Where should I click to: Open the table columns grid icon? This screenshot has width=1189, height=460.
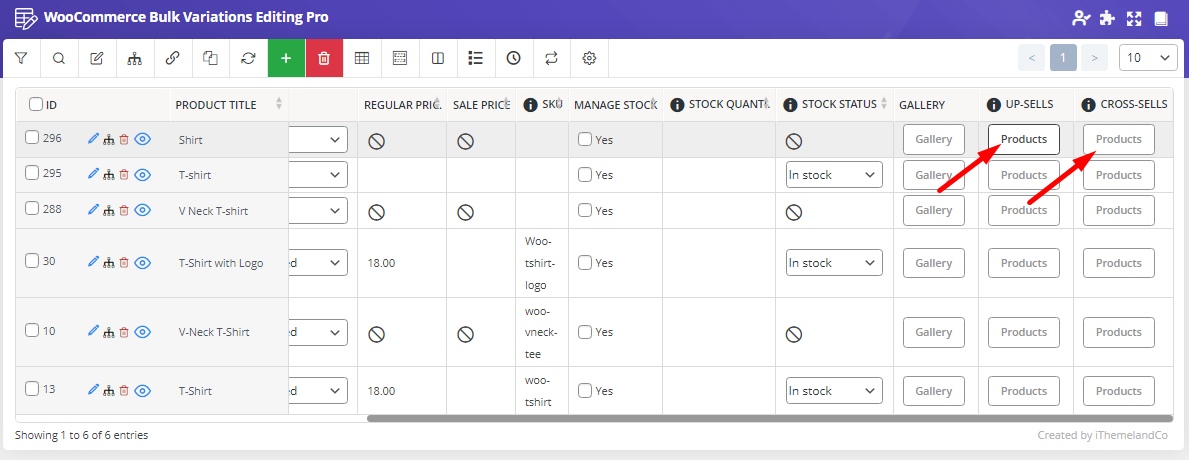pyautogui.click(x=362, y=58)
